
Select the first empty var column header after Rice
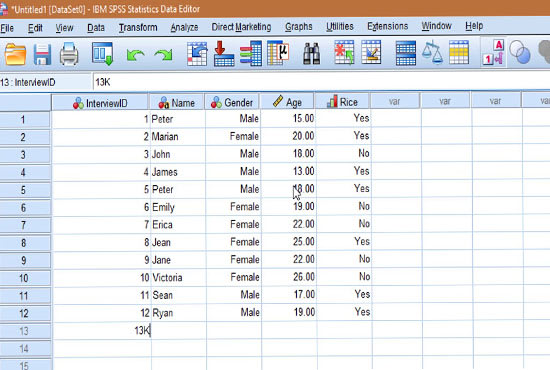click(x=395, y=101)
